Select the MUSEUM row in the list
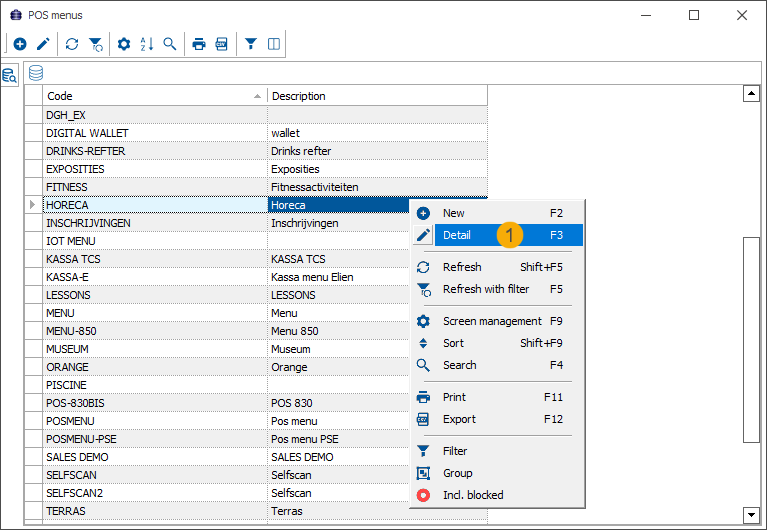Screen dimensions: 767x530 coord(150,349)
